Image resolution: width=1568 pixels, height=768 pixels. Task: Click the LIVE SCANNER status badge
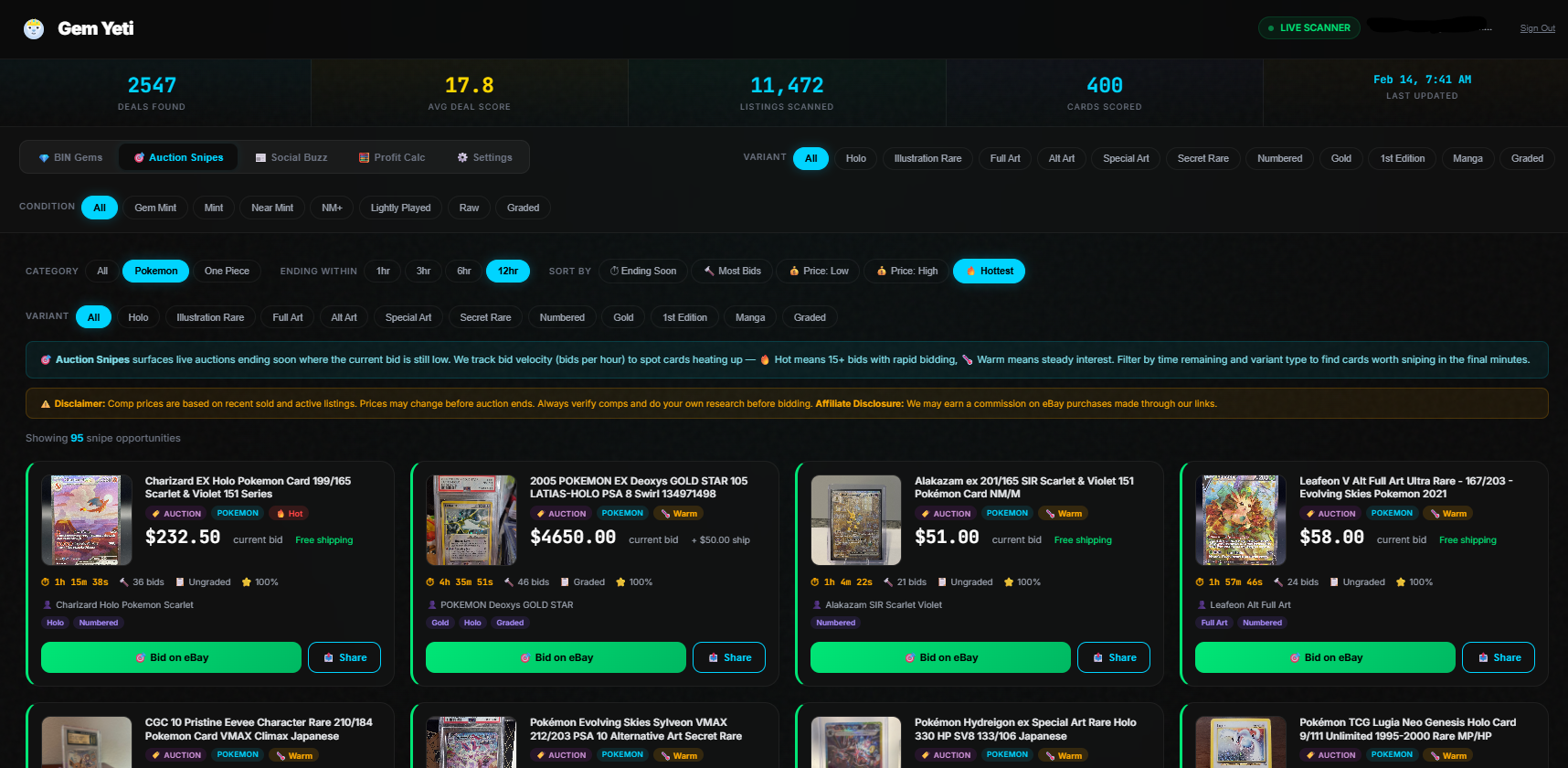1308,27
